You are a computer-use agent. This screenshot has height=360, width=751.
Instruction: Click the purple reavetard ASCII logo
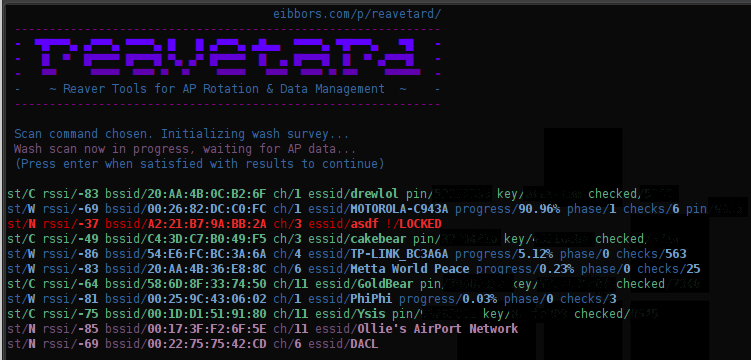pyautogui.click(x=228, y=57)
